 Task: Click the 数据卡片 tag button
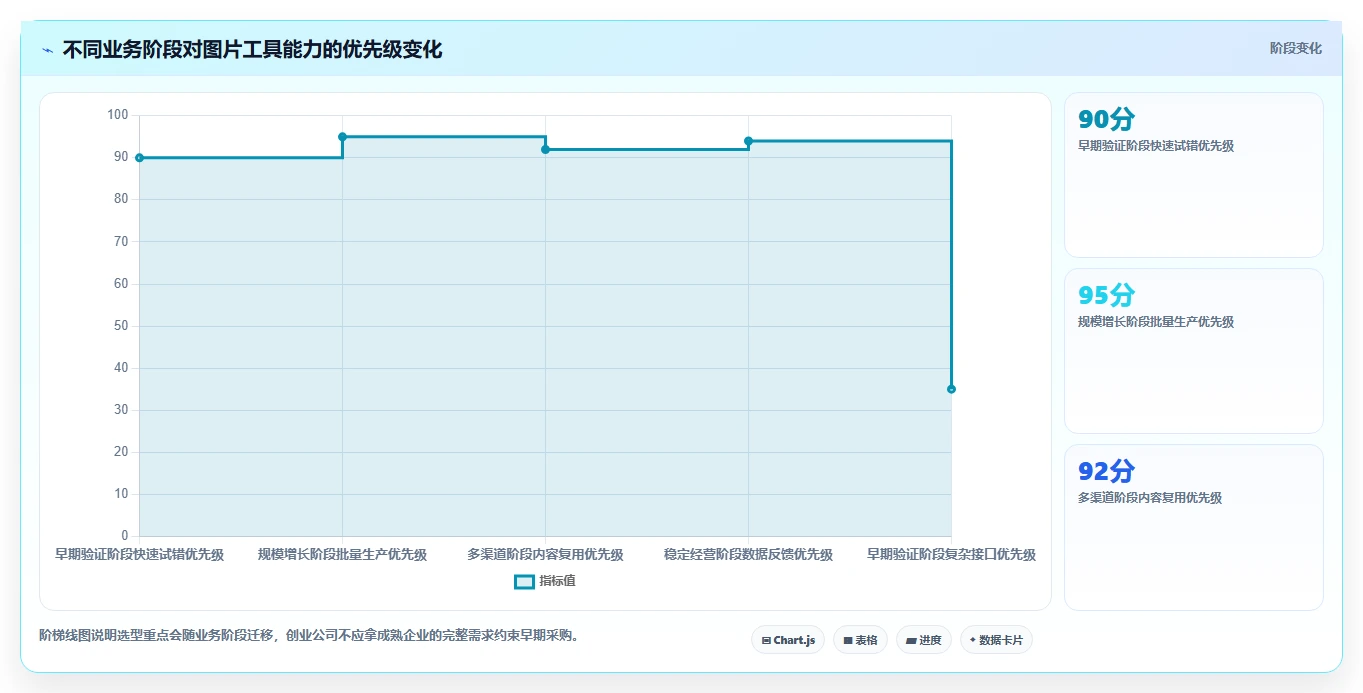pos(996,640)
